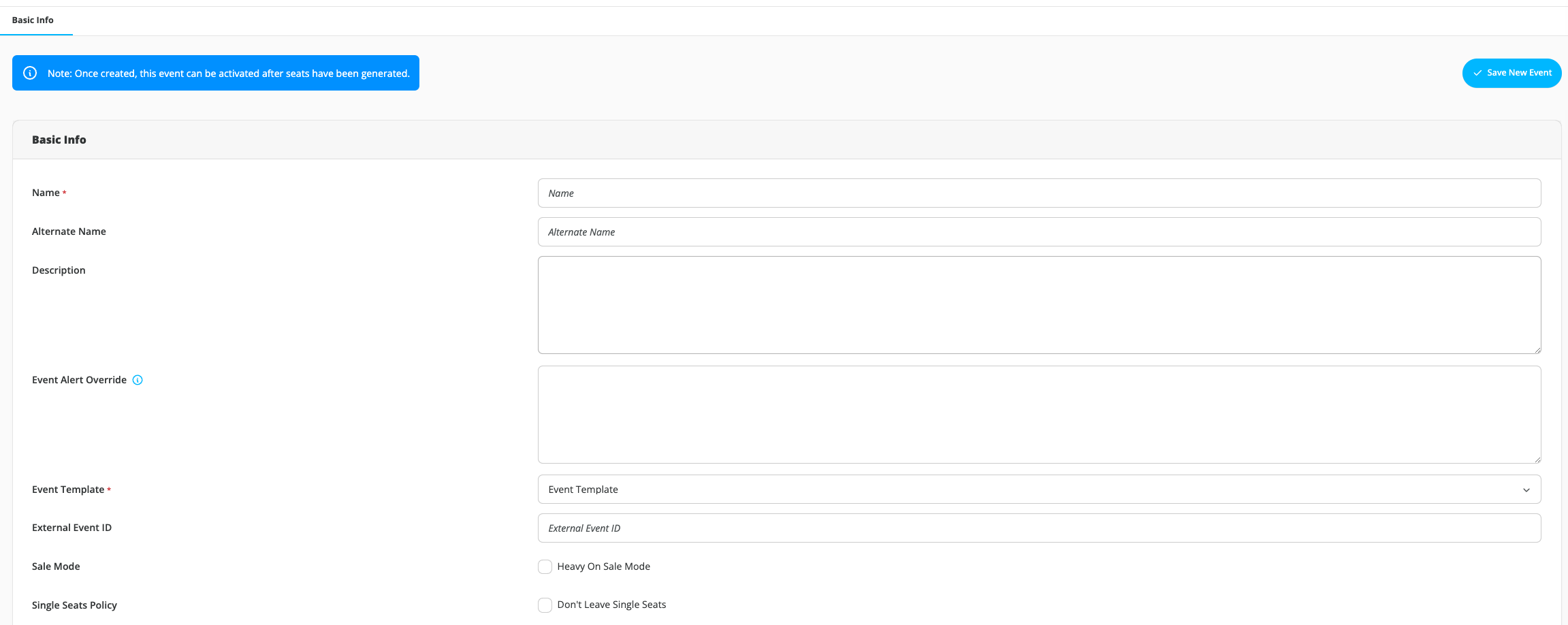Focus the External Event ID field
This screenshot has width=1568, height=625.
click(x=1039, y=528)
